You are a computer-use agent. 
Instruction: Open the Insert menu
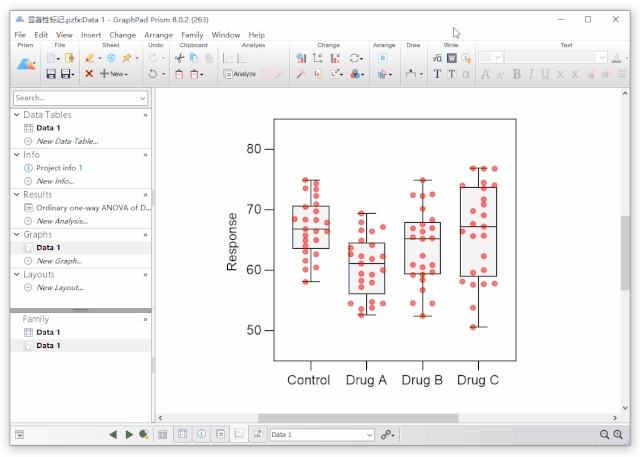91,35
